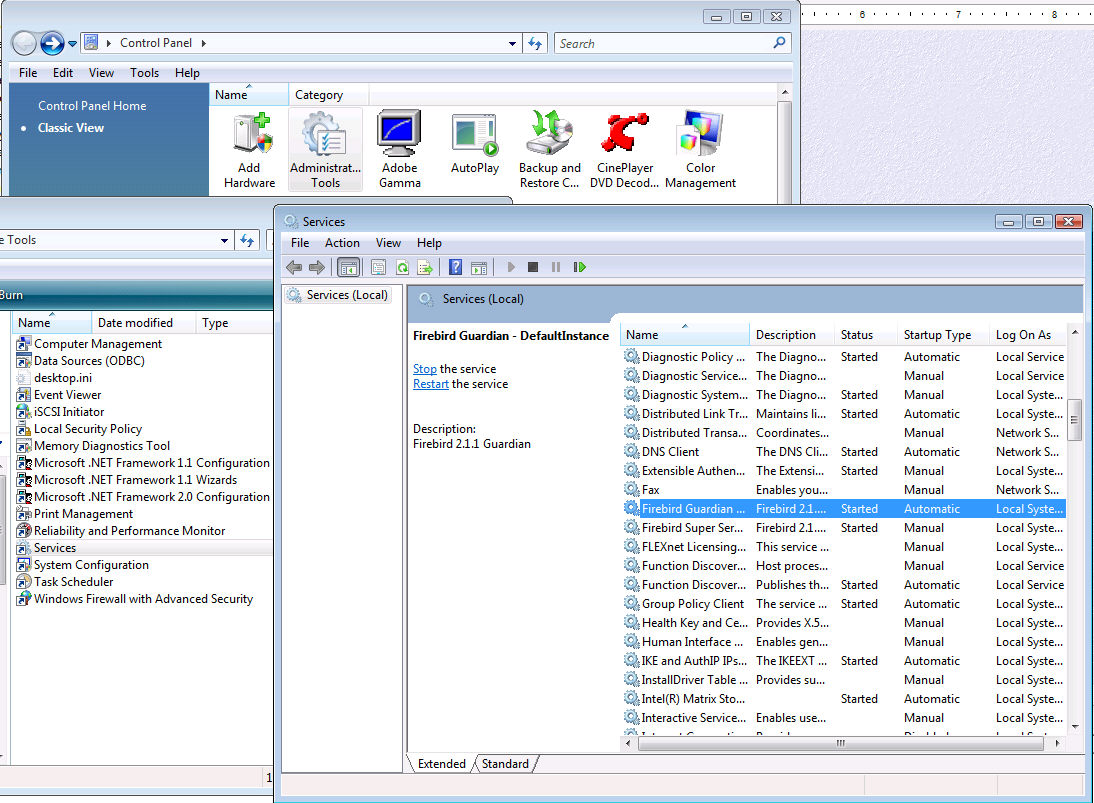Open the Tools menu in Control Panel
The height and width of the screenshot is (803, 1094).
144,73
